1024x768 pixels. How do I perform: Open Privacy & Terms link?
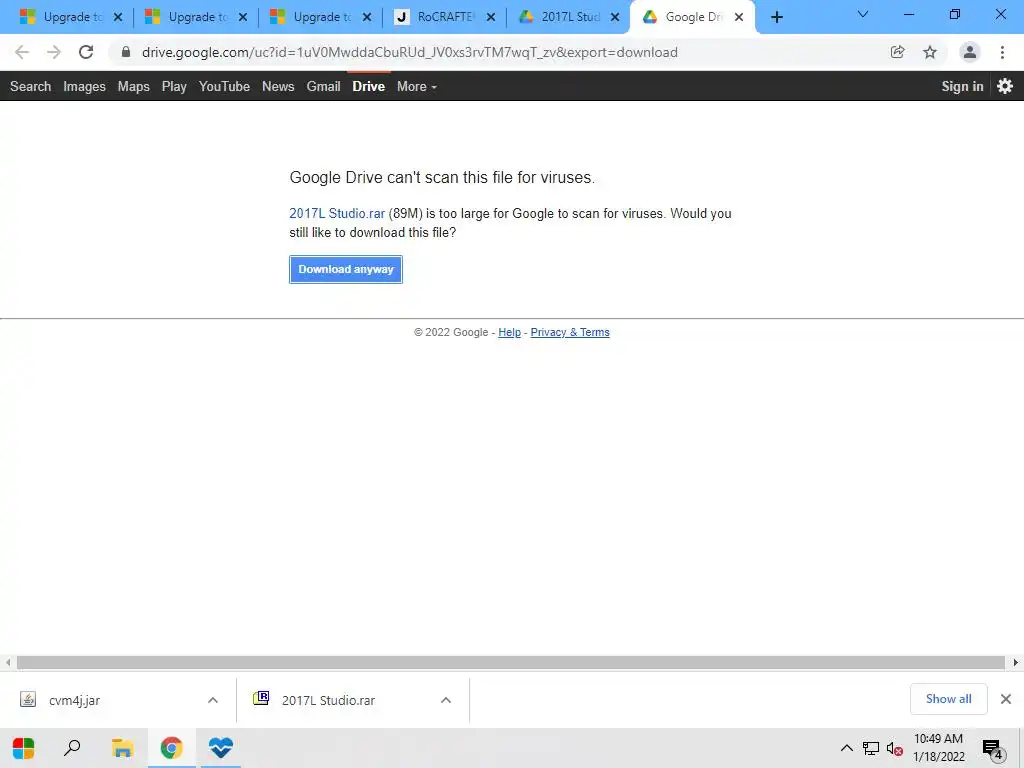[x=570, y=332]
